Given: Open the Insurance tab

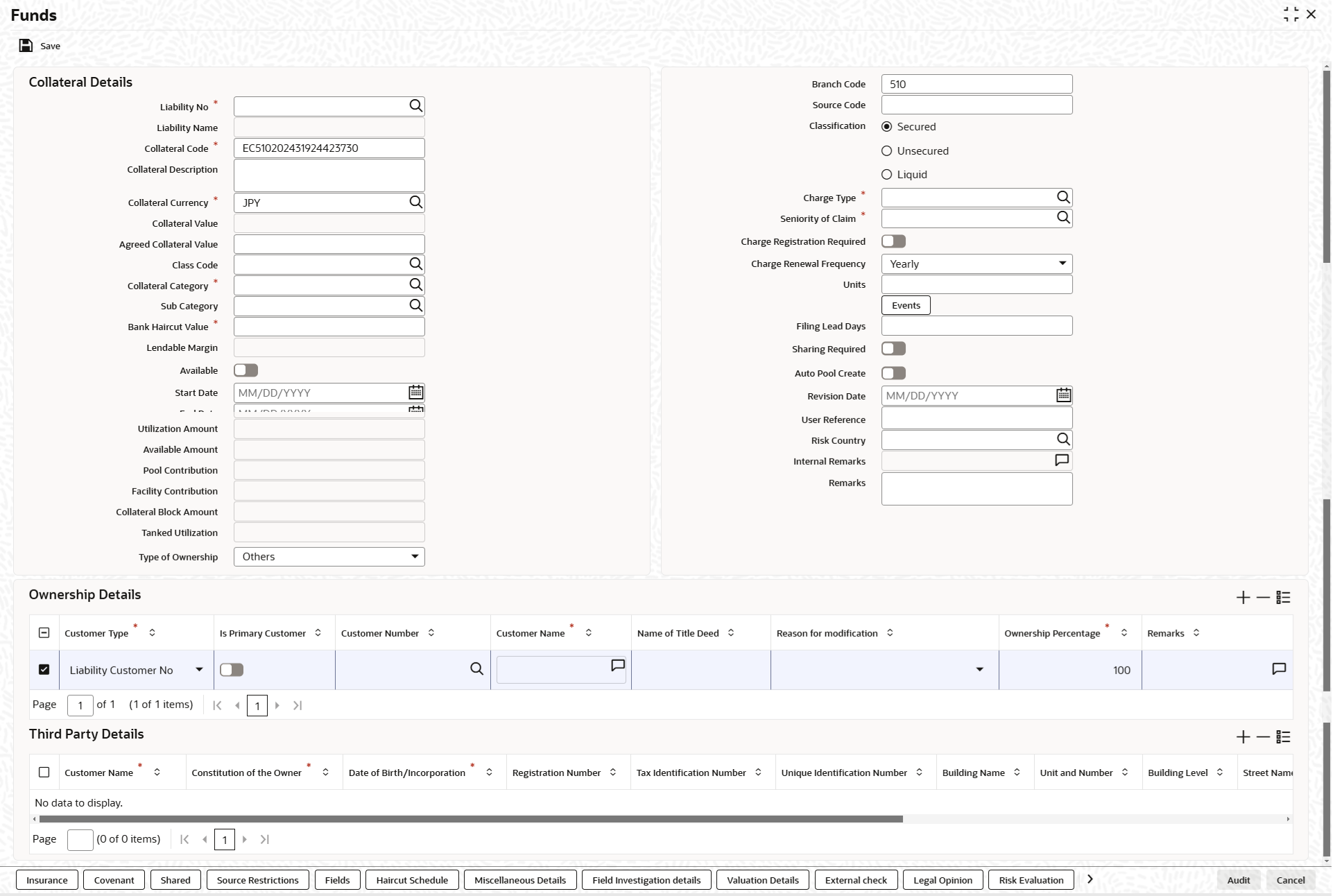Looking at the screenshot, I should (x=47, y=880).
